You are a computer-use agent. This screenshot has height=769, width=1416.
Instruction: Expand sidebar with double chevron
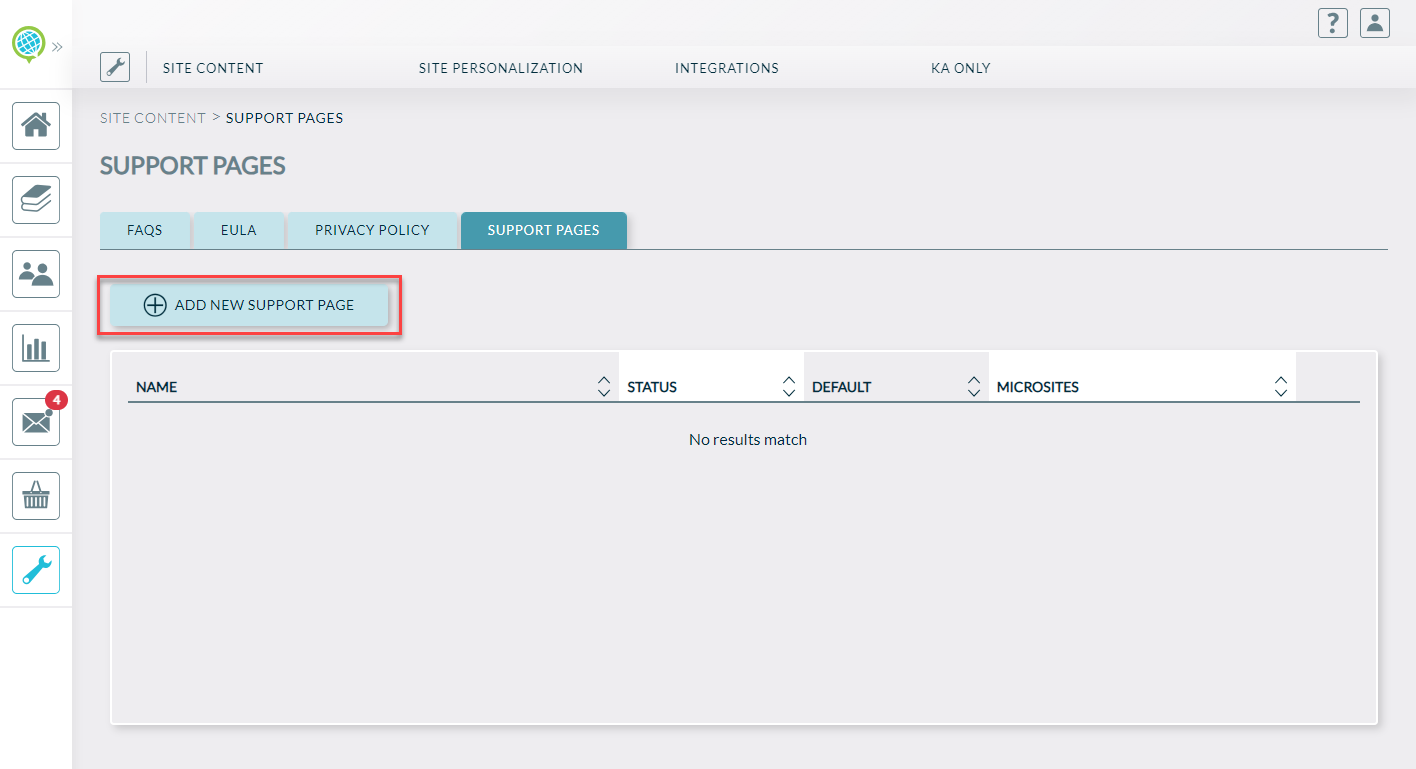pos(58,46)
